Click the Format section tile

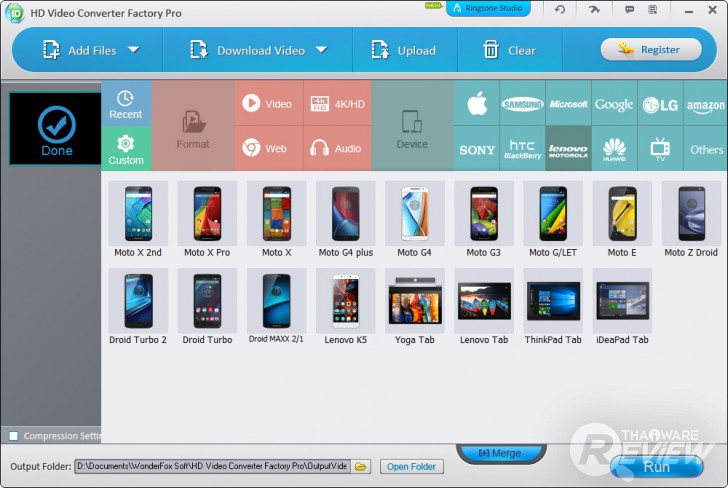coord(193,126)
